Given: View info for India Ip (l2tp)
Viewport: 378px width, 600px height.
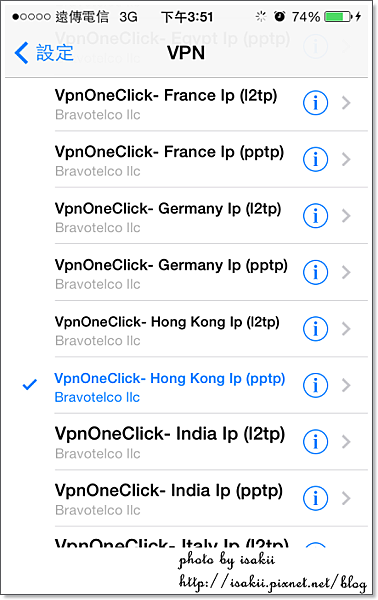Looking at the screenshot, I should click(315, 442).
